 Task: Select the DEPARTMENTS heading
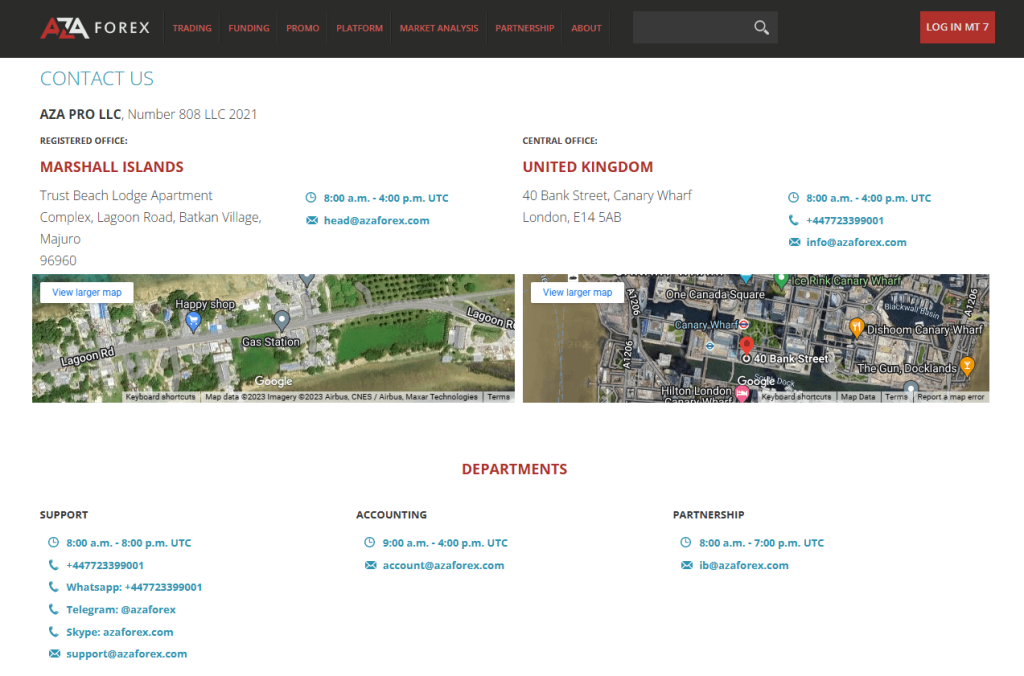pos(514,469)
